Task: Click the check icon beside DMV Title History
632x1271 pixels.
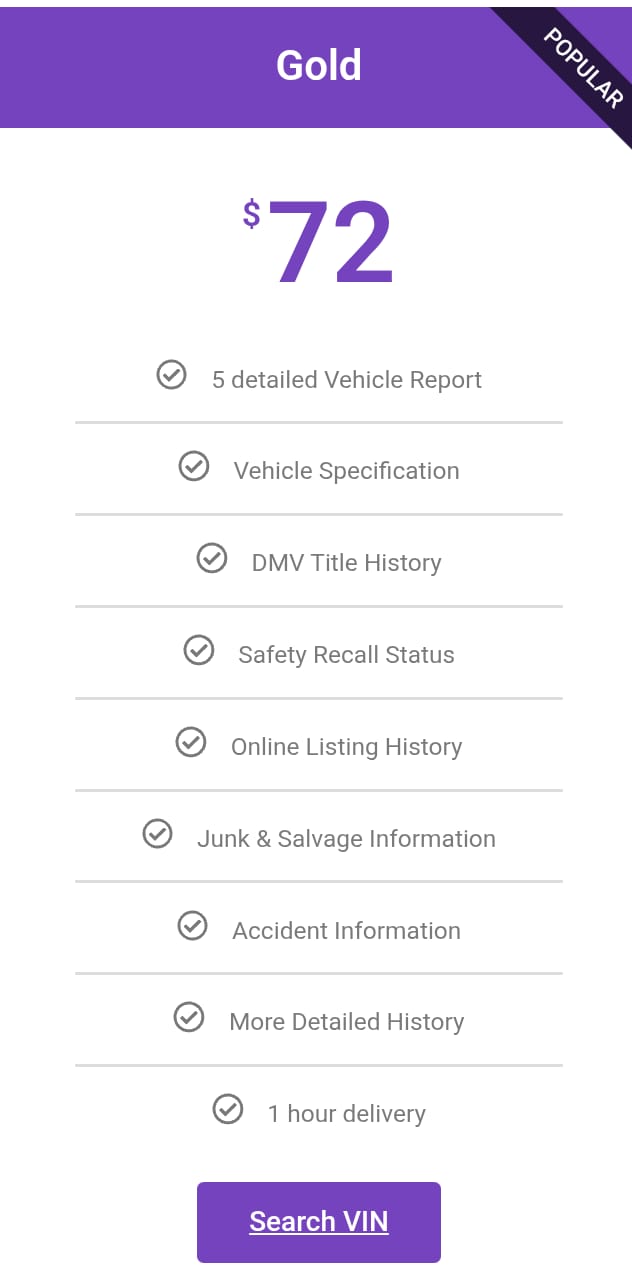Action: (x=212, y=558)
